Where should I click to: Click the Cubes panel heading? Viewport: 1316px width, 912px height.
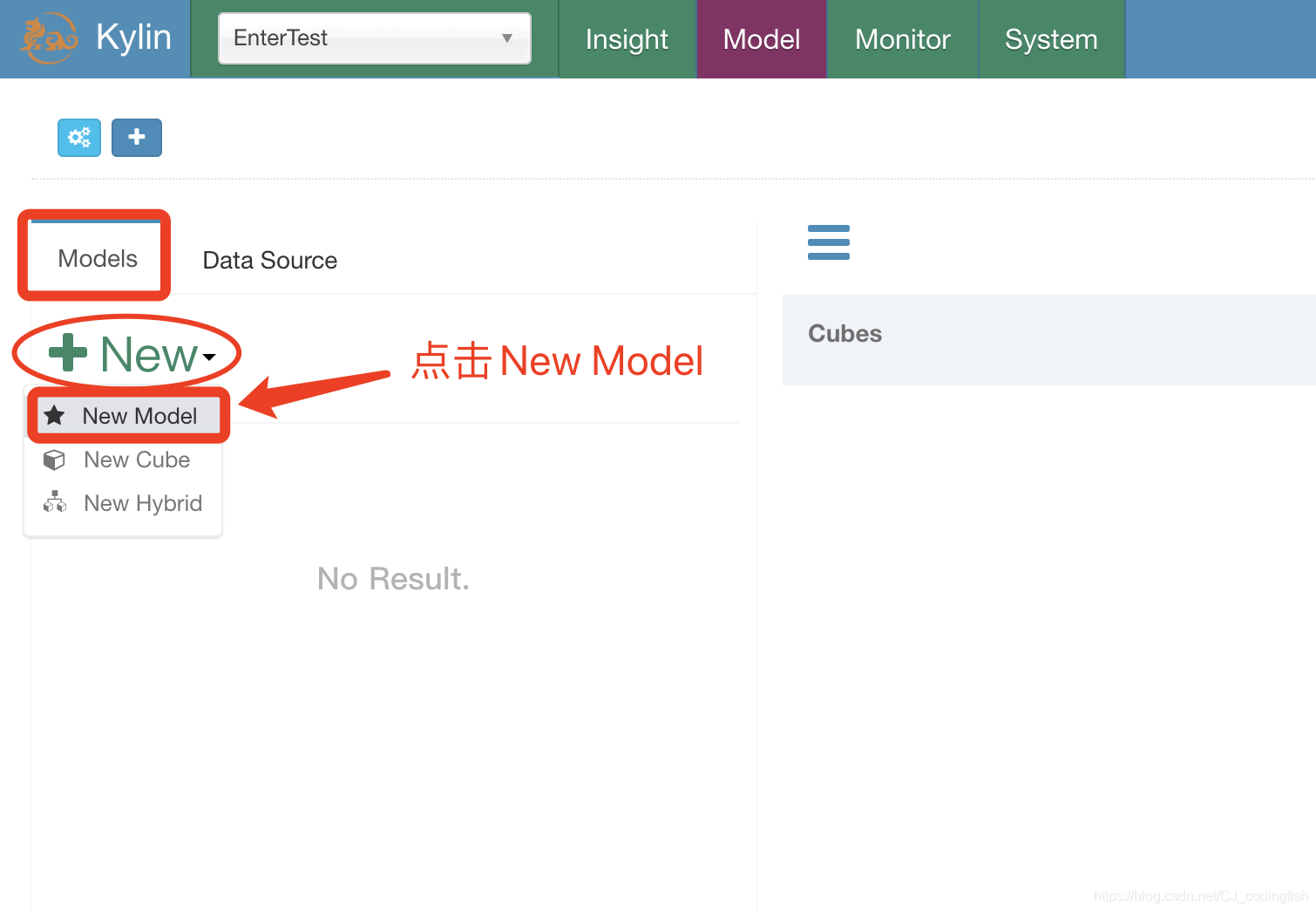click(x=845, y=333)
